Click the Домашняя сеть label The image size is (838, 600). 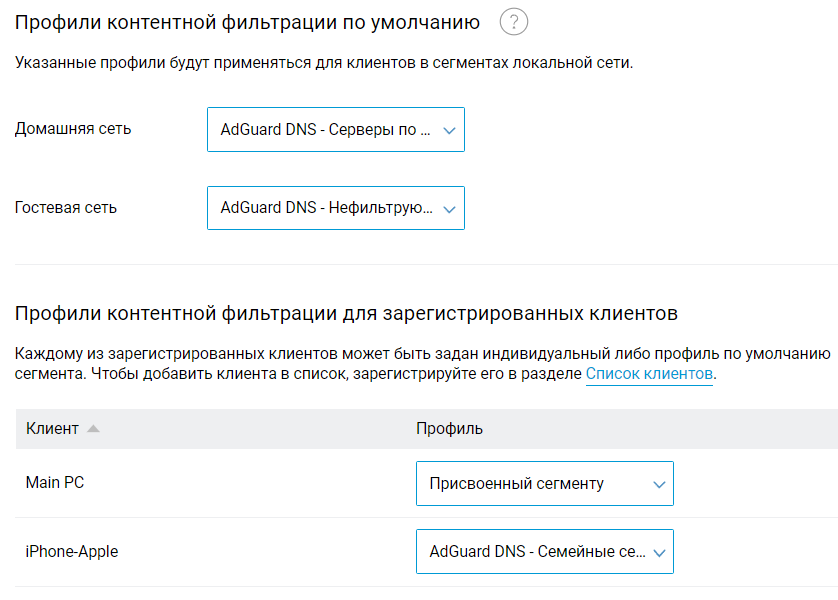73,129
